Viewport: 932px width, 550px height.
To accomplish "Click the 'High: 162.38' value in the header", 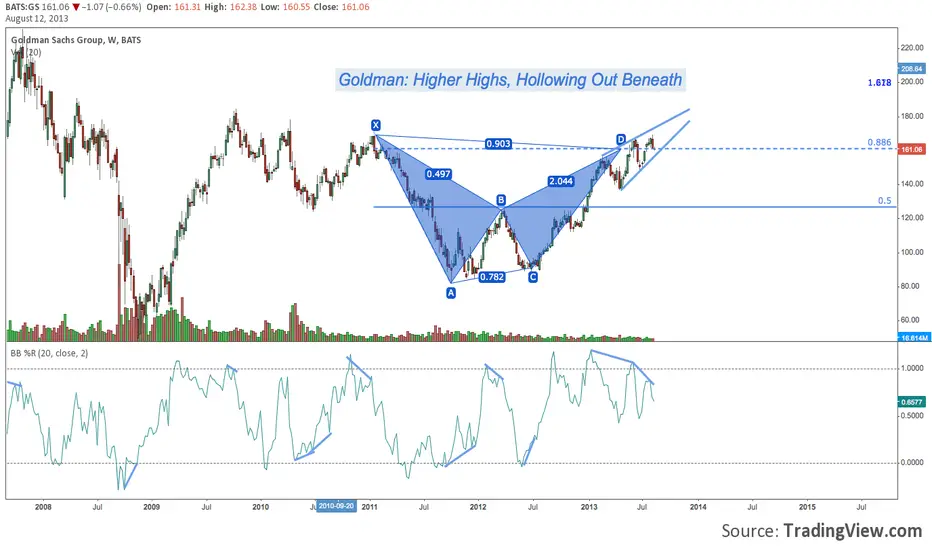I will [x=230, y=7].
